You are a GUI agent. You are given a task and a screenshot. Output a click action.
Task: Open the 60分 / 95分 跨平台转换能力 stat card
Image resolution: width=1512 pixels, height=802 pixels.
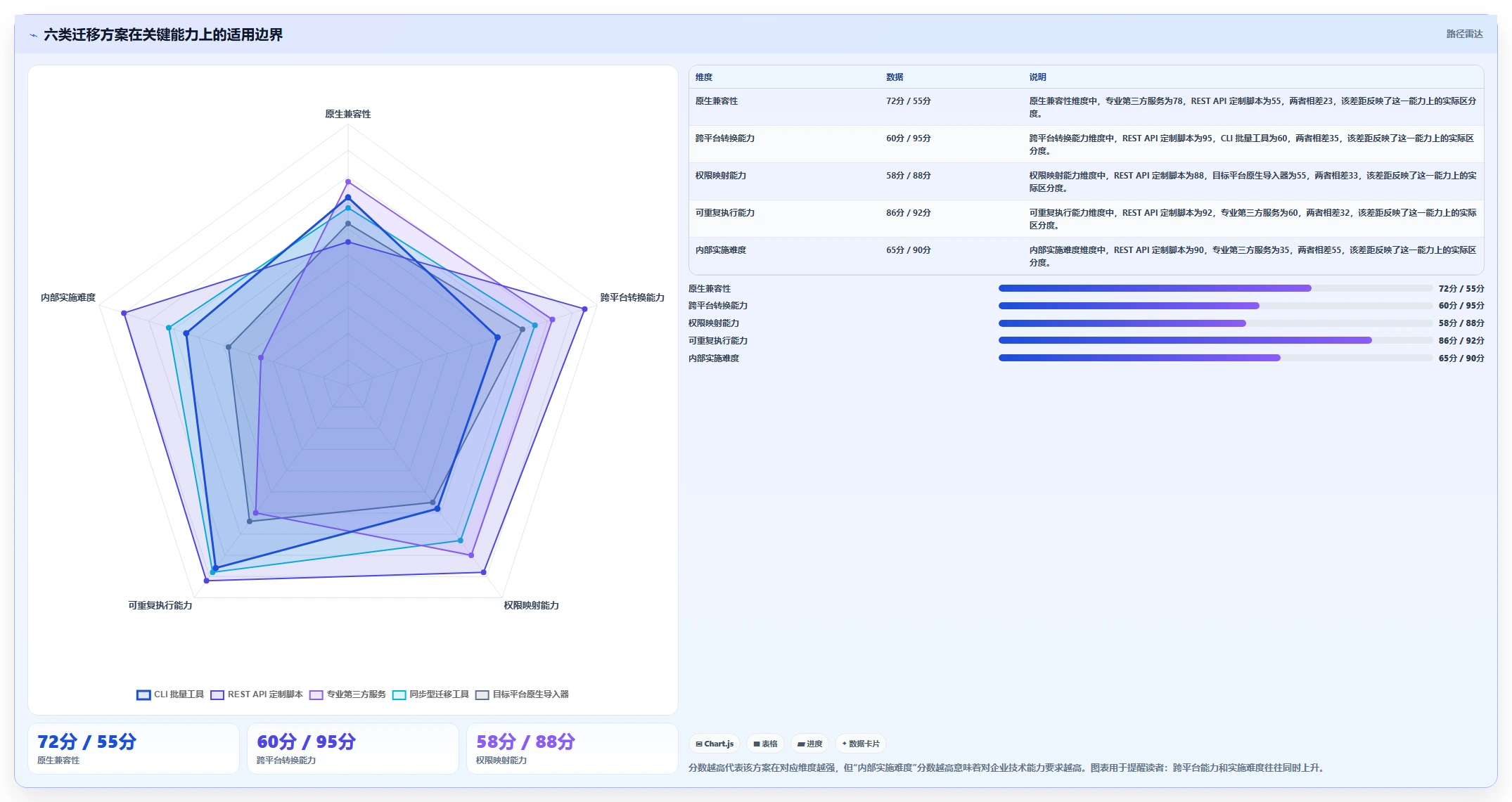tap(353, 749)
